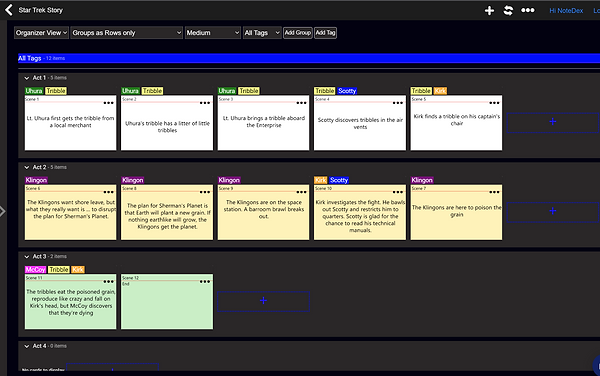Collapse the Act 1 group
600x376 pixels.
26,78
